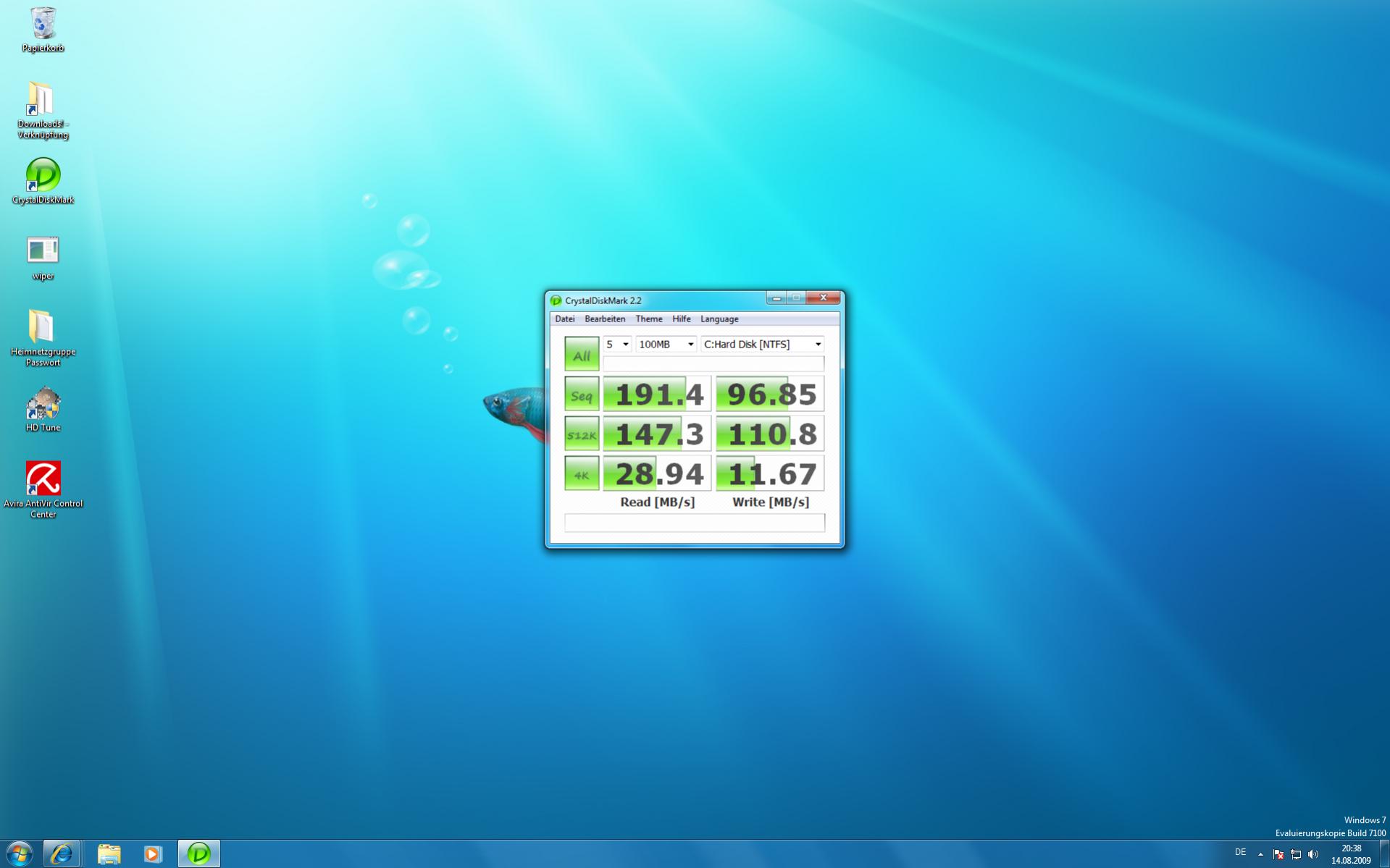Open the test count dropdown showing 5
The image size is (1390, 868).
(617, 345)
